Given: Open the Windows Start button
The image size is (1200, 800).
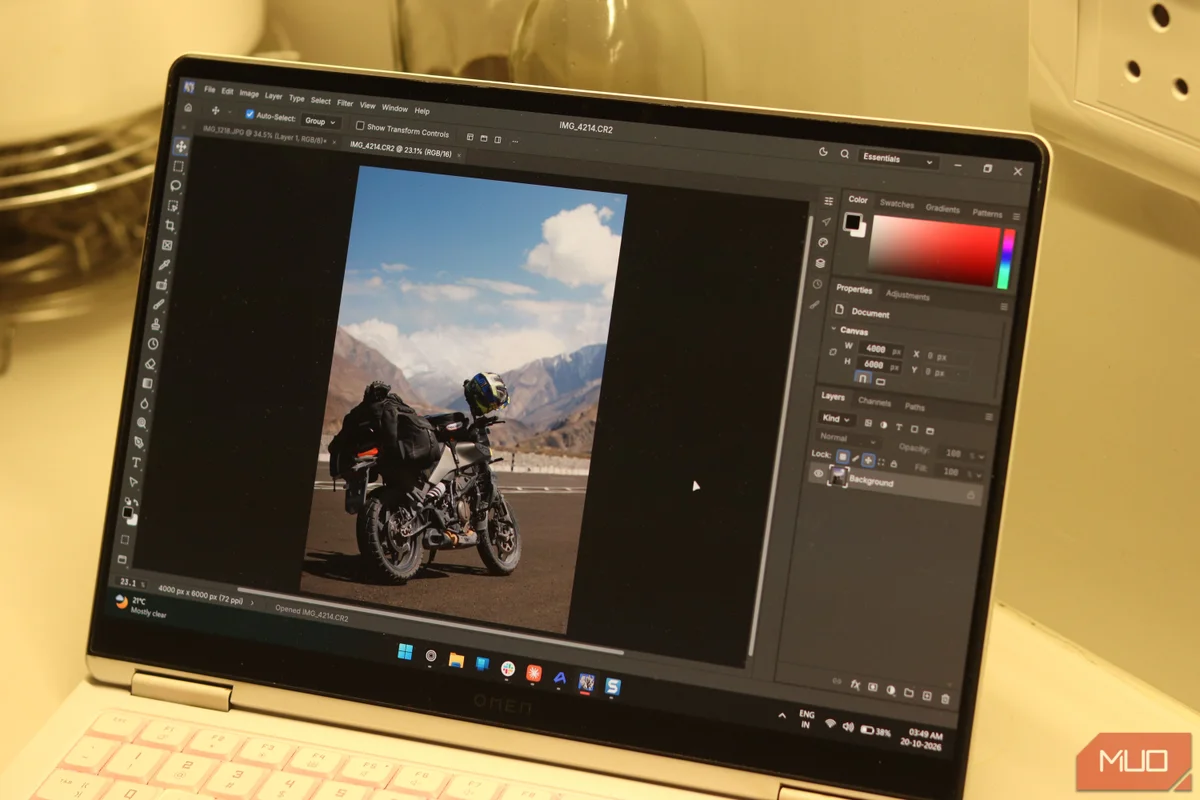Looking at the screenshot, I should click(x=405, y=652).
